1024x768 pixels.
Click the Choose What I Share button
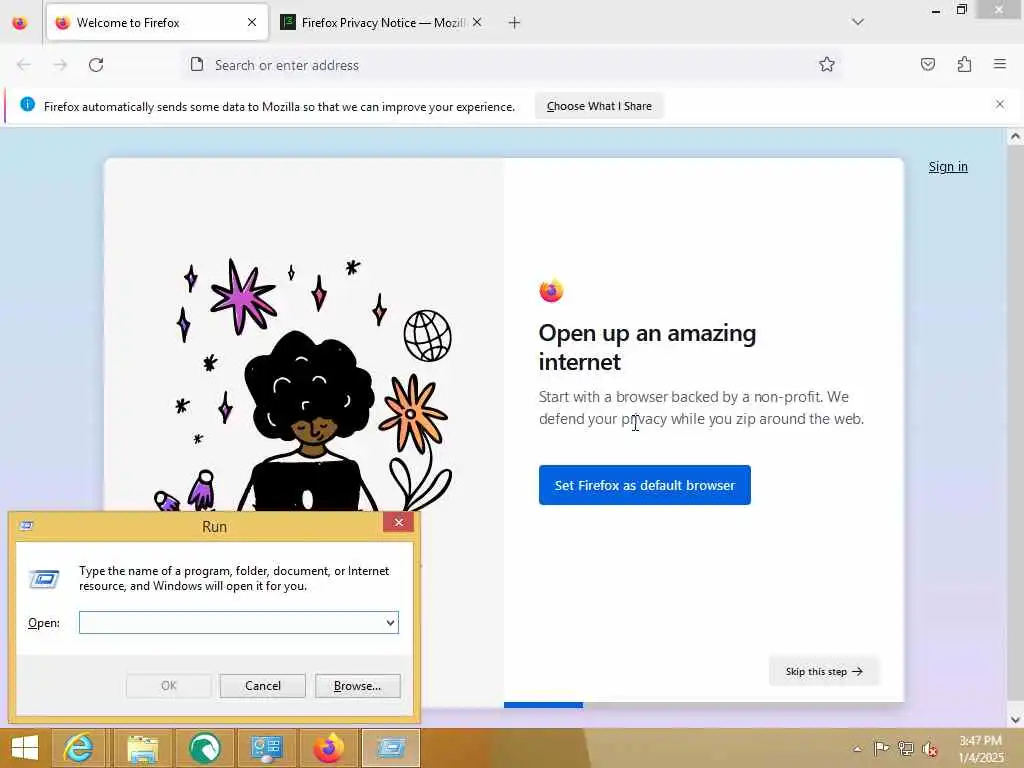click(x=599, y=106)
